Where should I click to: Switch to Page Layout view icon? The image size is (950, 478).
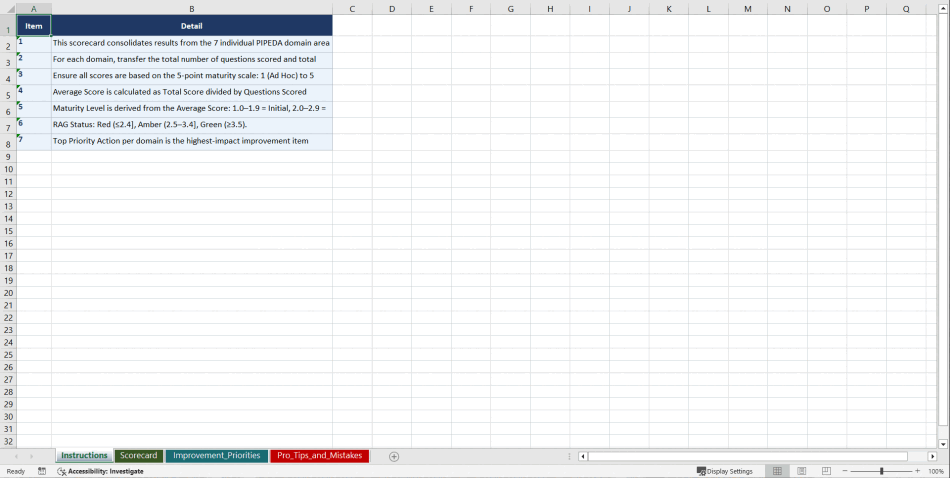click(802, 471)
